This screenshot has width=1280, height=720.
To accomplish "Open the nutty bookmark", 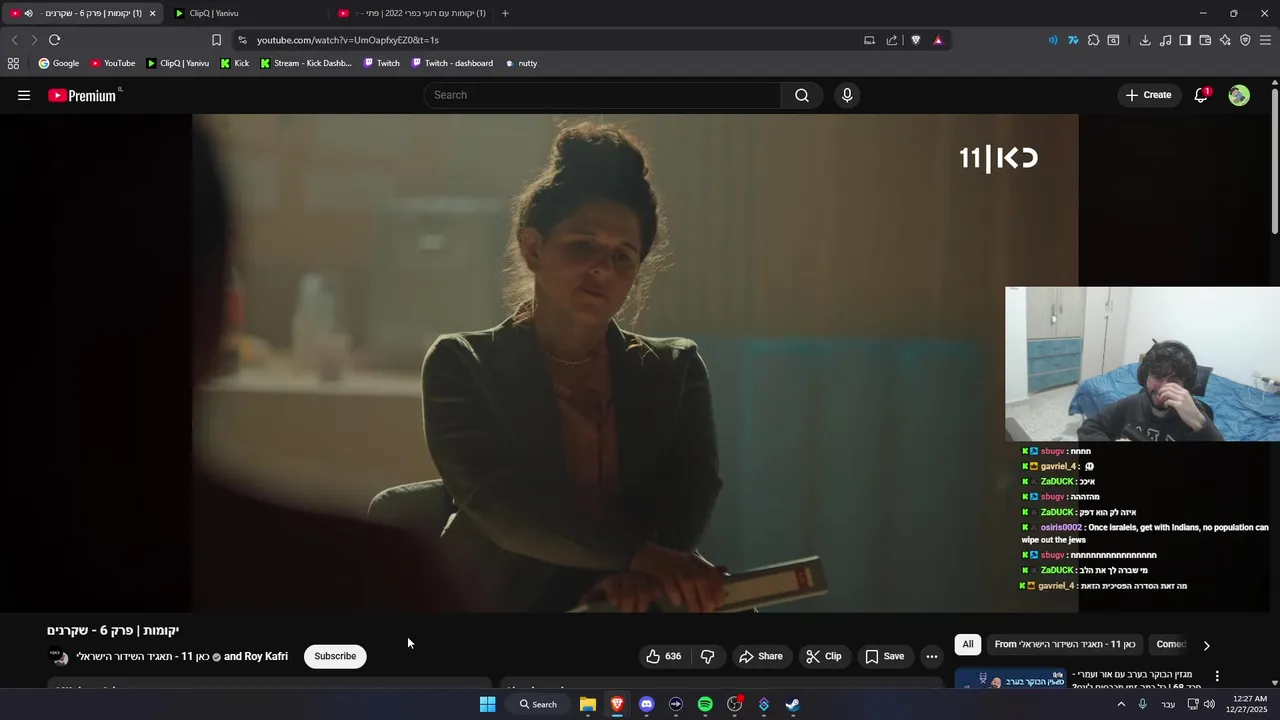I will point(521,63).
